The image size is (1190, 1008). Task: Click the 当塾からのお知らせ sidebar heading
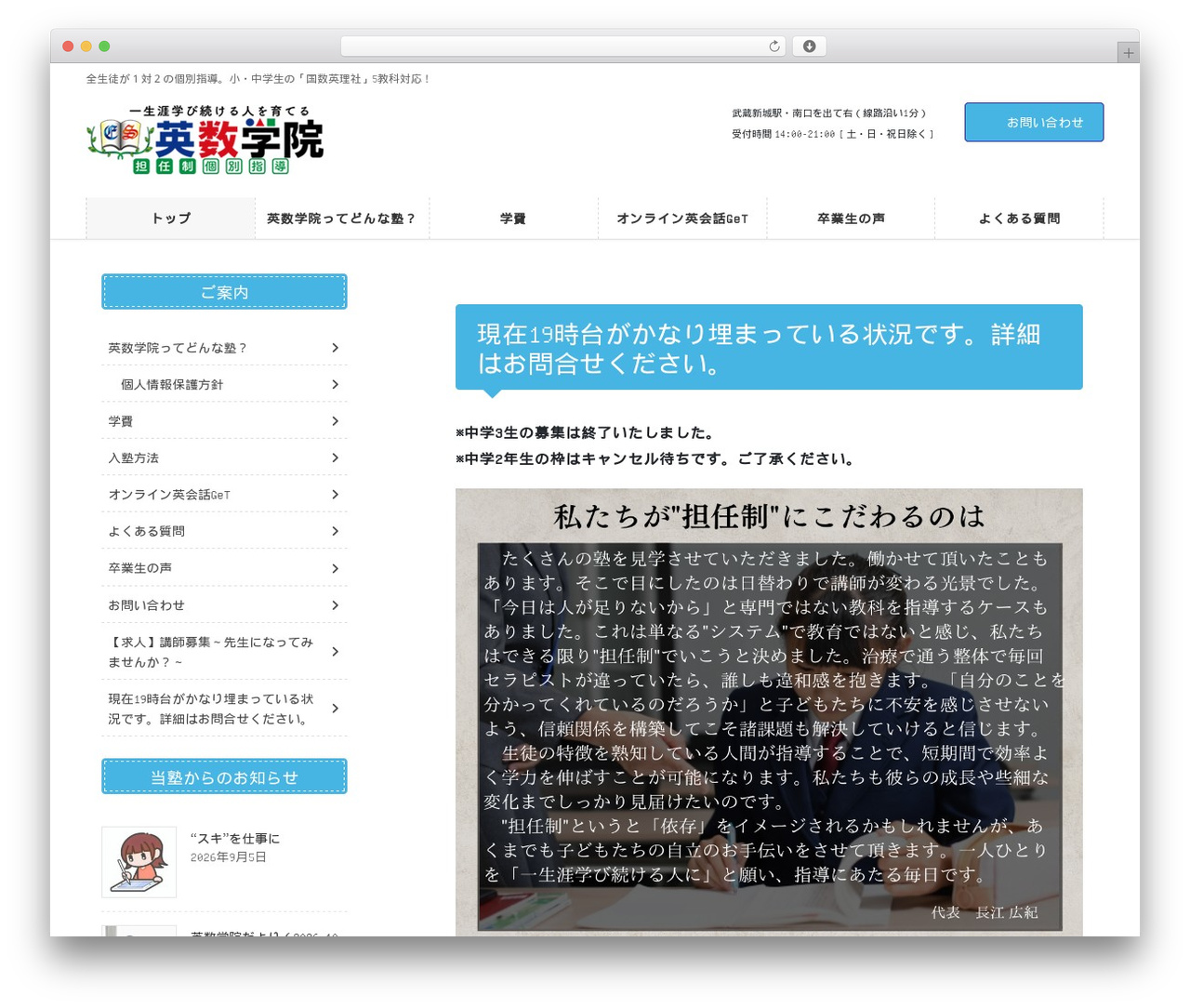(224, 777)
